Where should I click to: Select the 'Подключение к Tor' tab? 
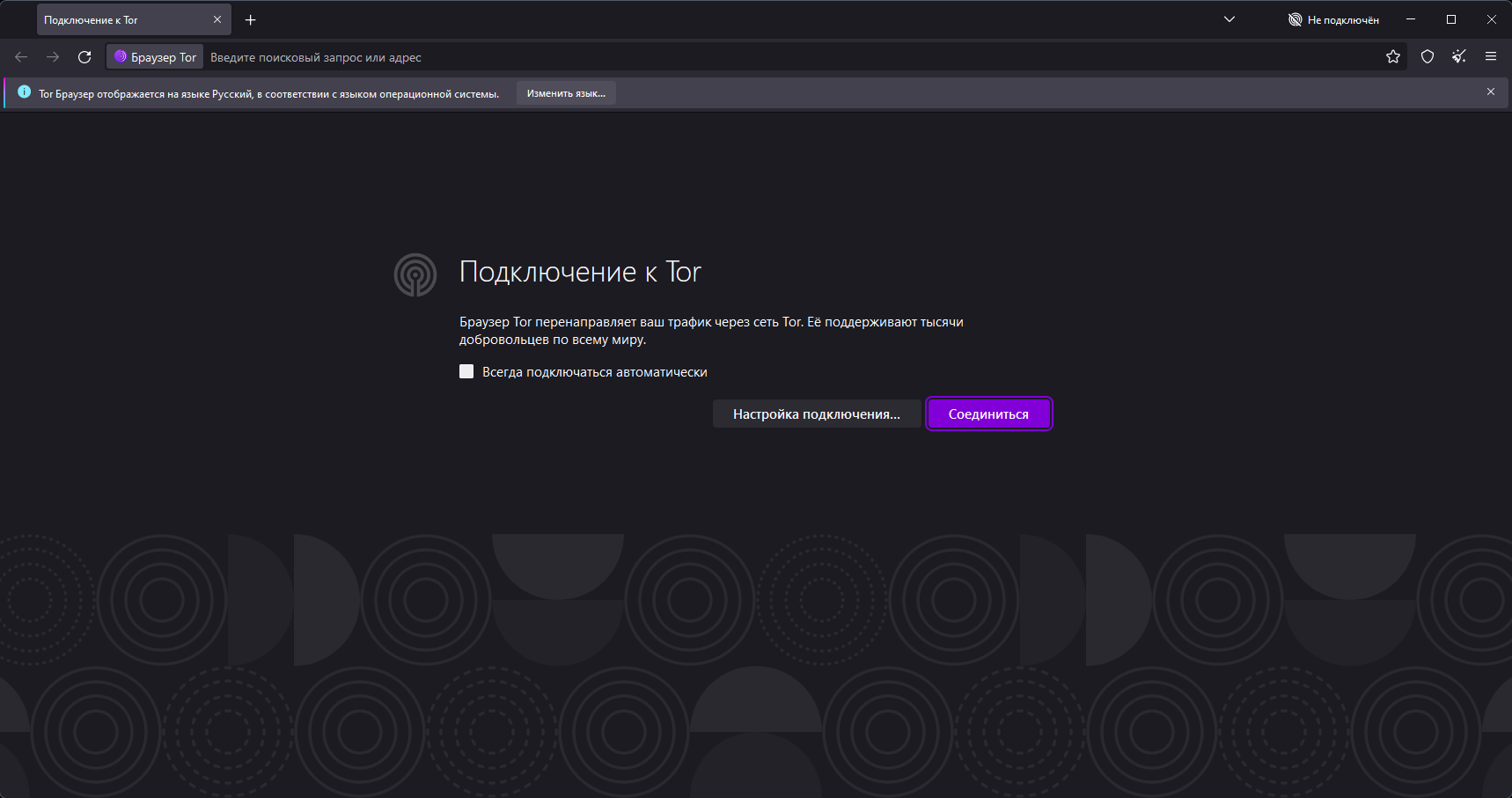coord(123,19)
